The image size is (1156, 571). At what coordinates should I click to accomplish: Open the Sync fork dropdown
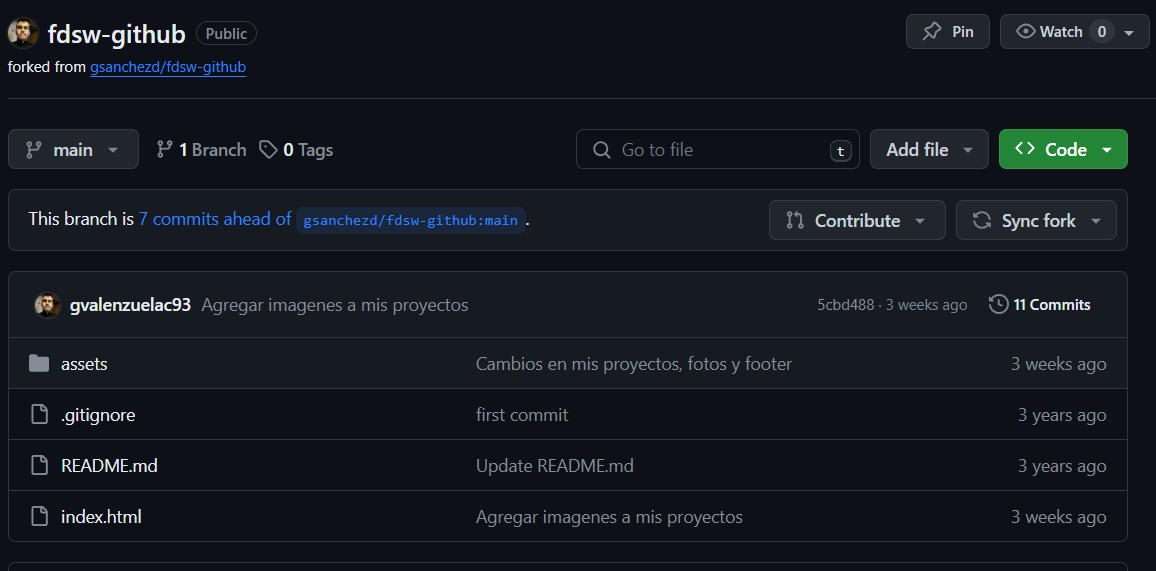pos(1035,221)
